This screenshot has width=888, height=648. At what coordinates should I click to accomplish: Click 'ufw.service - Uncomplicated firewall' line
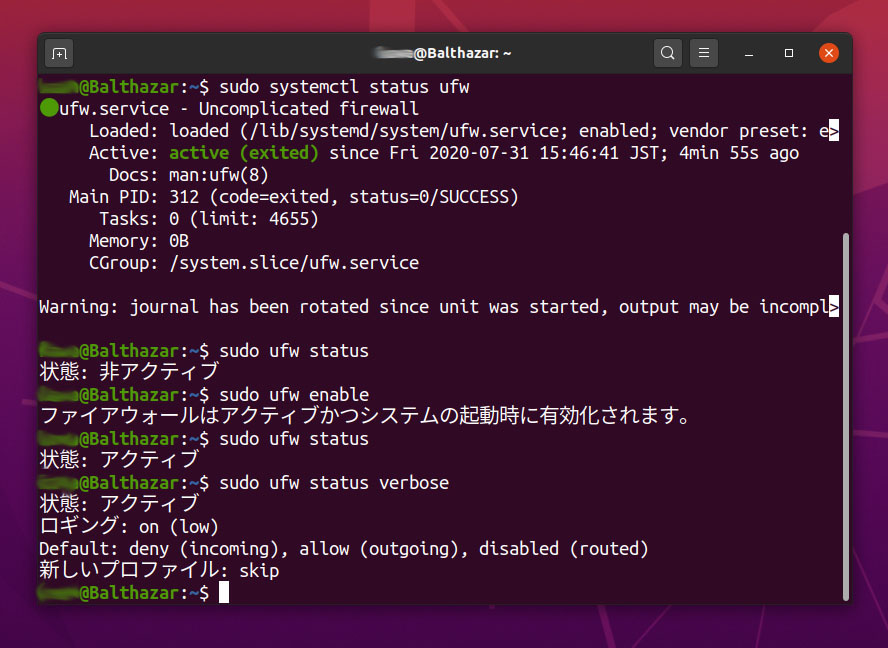(229, 108)
